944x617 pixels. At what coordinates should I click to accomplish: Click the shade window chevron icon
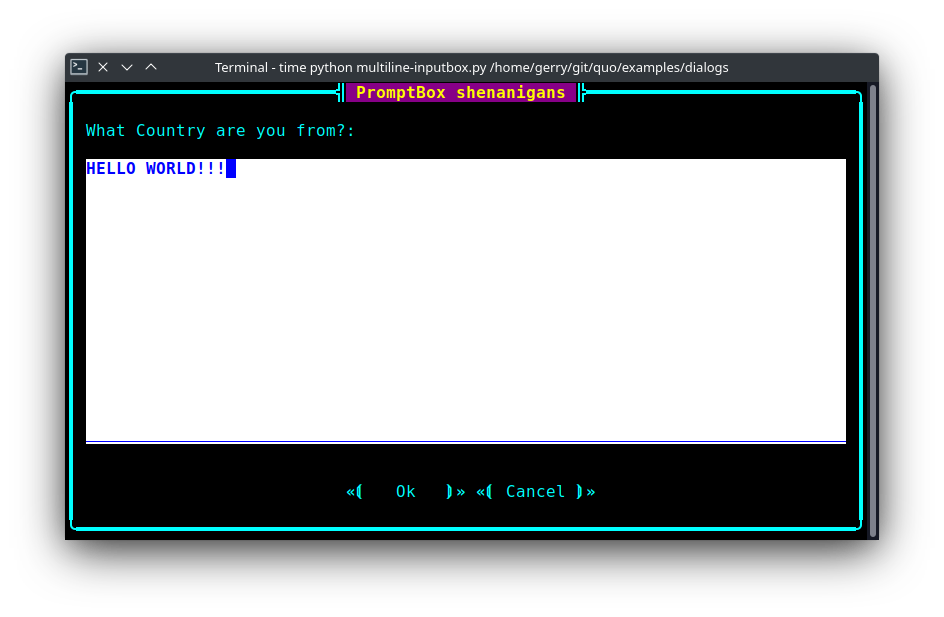(x=127, y=67)
